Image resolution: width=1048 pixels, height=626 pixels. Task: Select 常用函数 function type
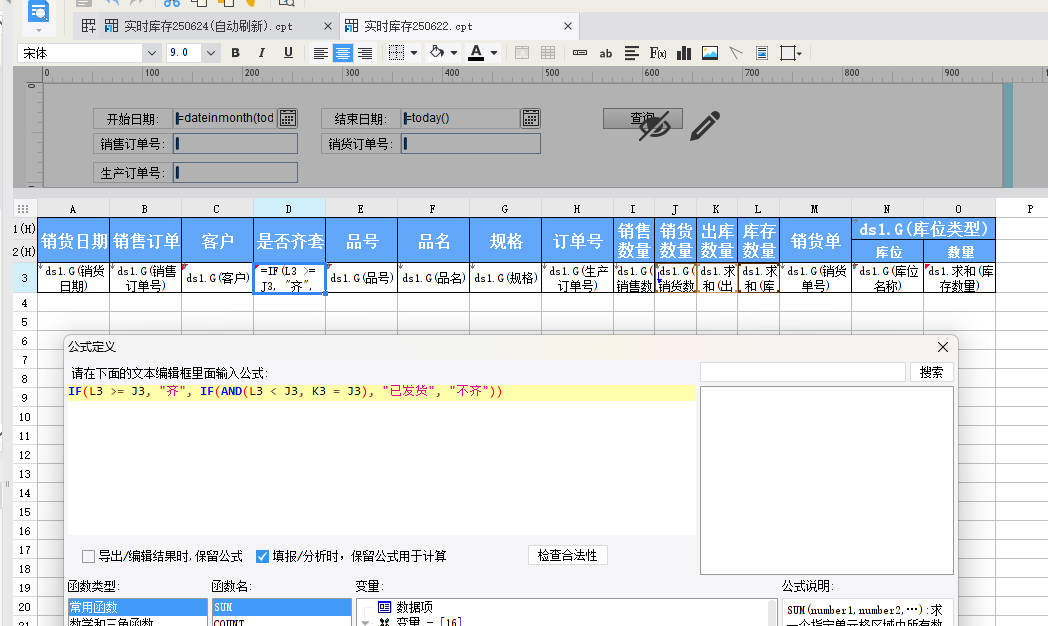click(x=137, y=607)
